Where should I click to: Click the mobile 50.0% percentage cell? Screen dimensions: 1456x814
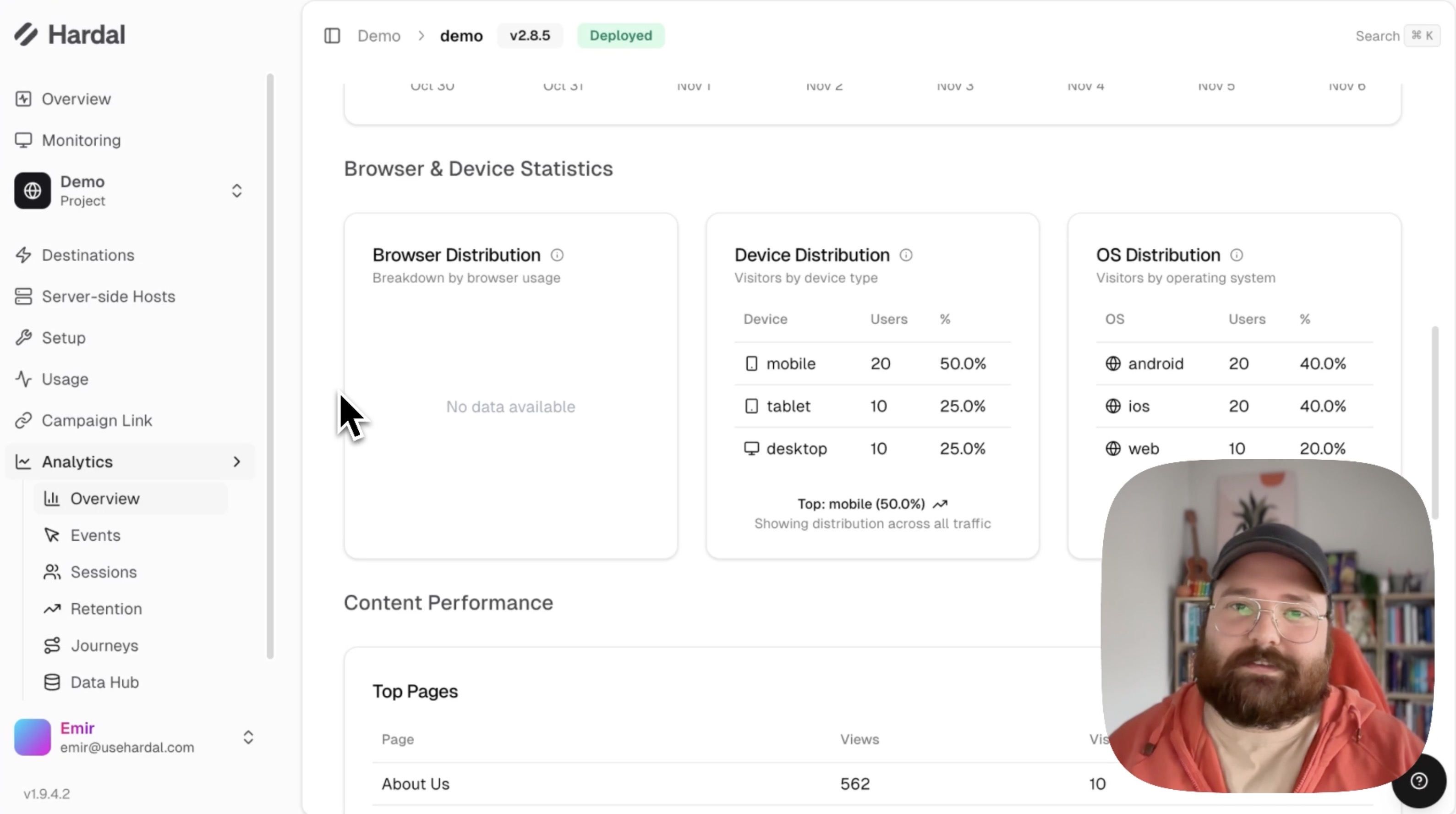[x=963, y=363]
